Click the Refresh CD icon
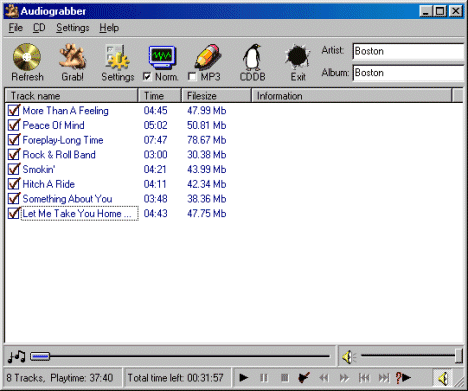468x391 pixels. pyautogui.click(x=27, y=57)
